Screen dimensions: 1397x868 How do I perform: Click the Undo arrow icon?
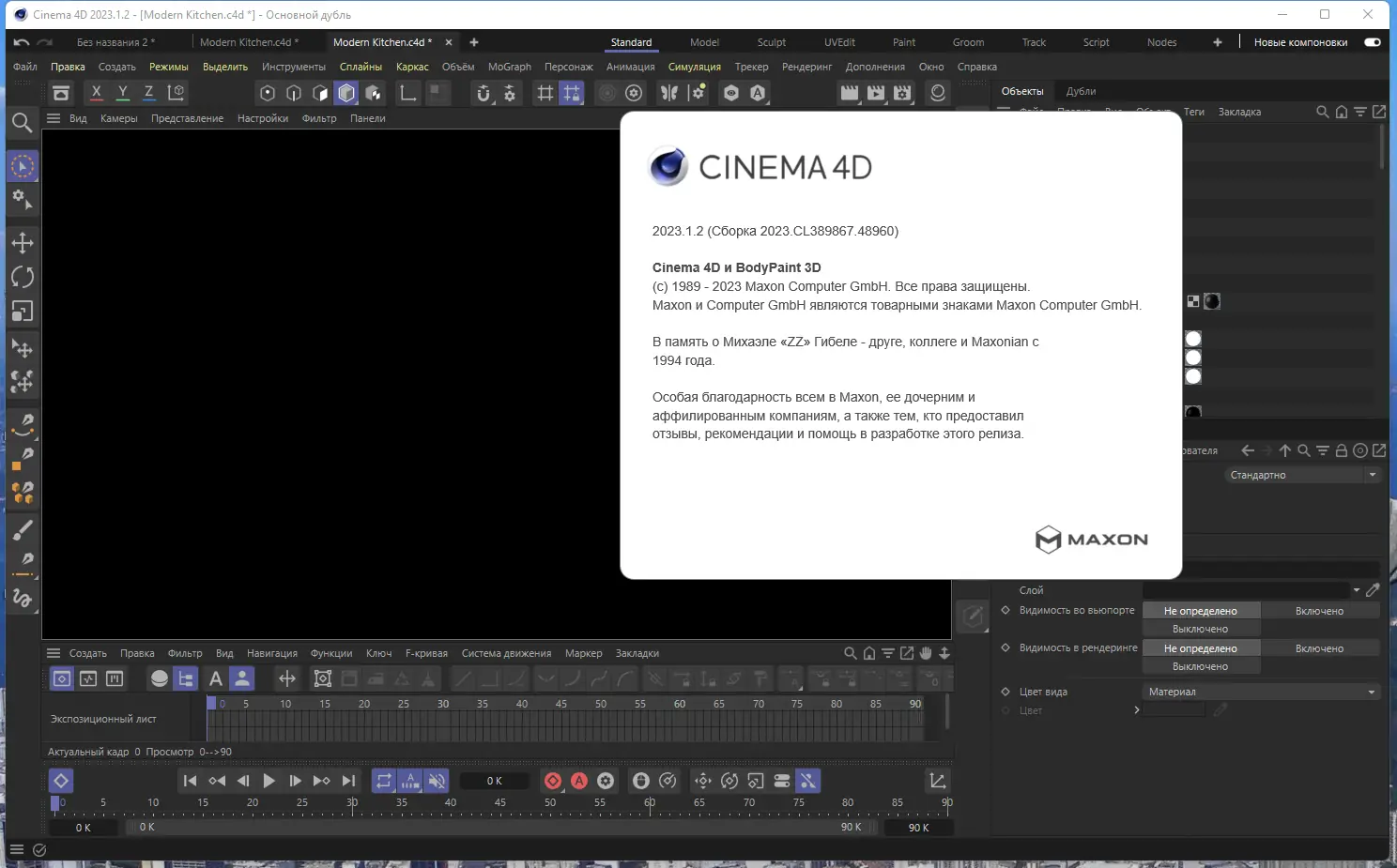pos(22,42)
